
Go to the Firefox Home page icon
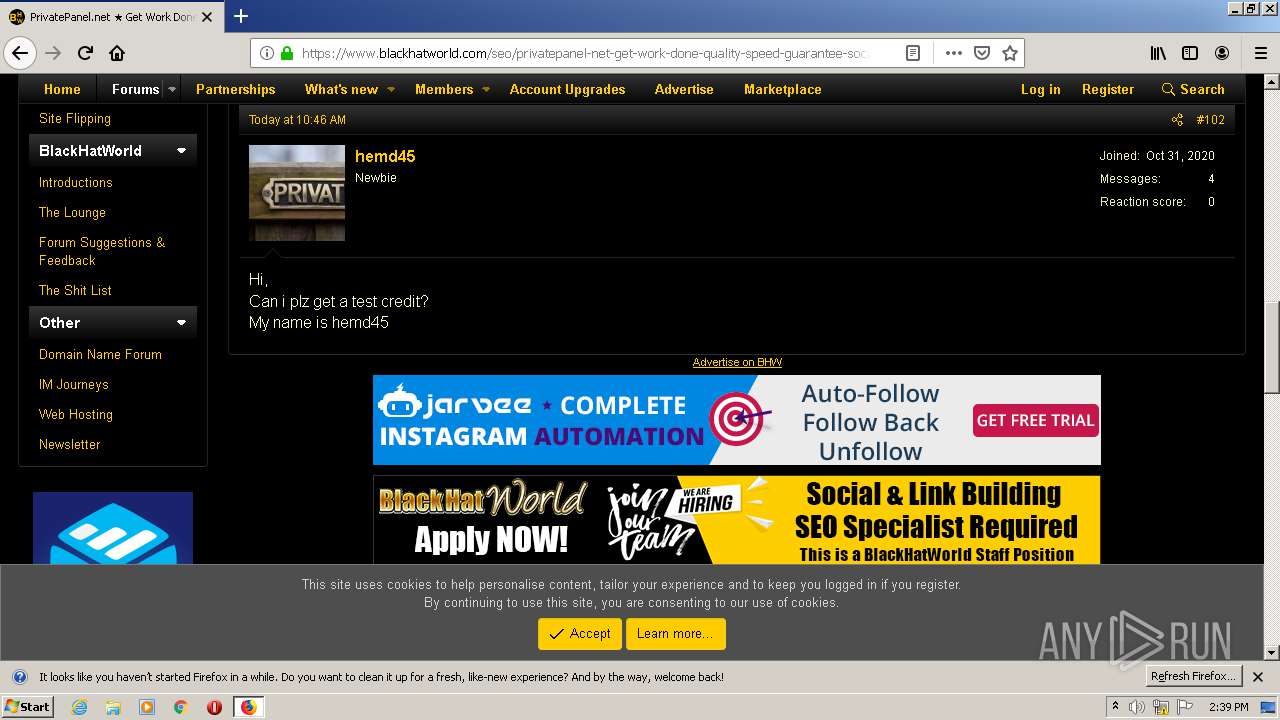click(x=117, y=53)
